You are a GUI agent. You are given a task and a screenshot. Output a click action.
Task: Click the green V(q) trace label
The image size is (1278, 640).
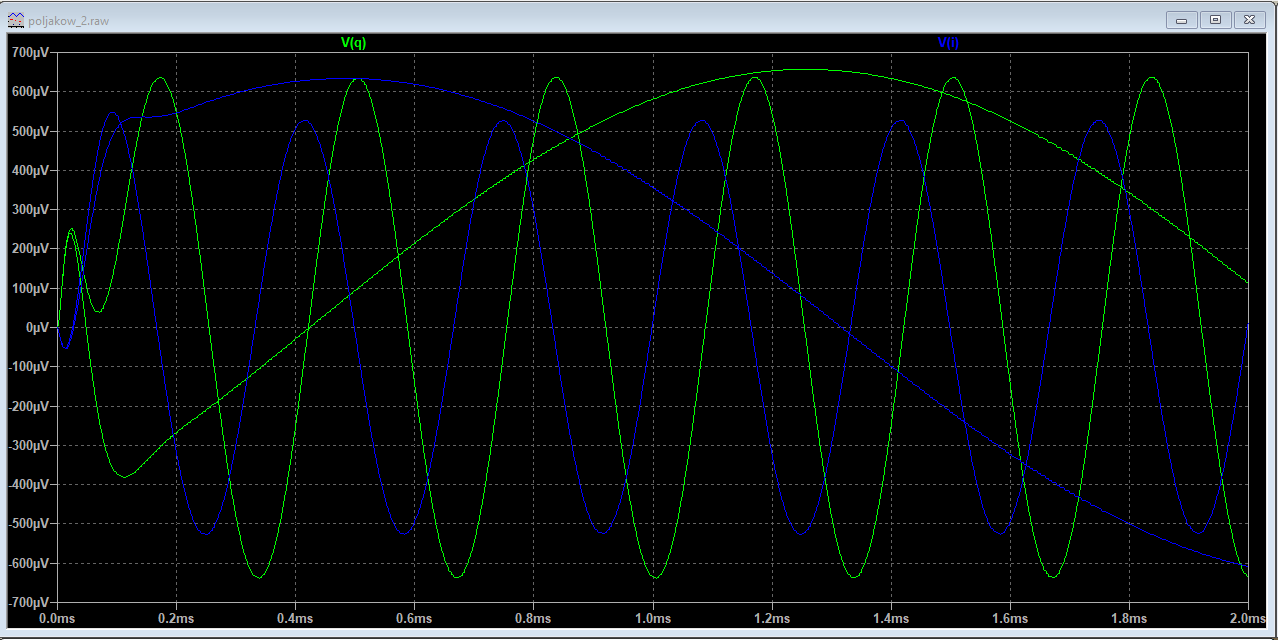pos(353,43)
